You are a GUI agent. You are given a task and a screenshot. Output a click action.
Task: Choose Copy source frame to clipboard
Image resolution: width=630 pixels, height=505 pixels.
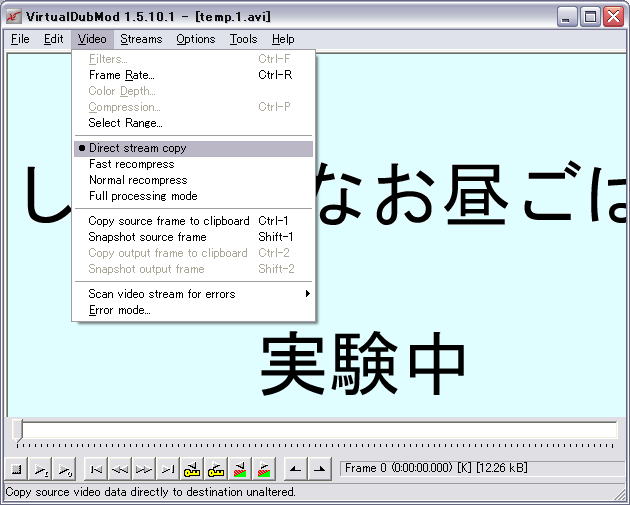(194, 221)
